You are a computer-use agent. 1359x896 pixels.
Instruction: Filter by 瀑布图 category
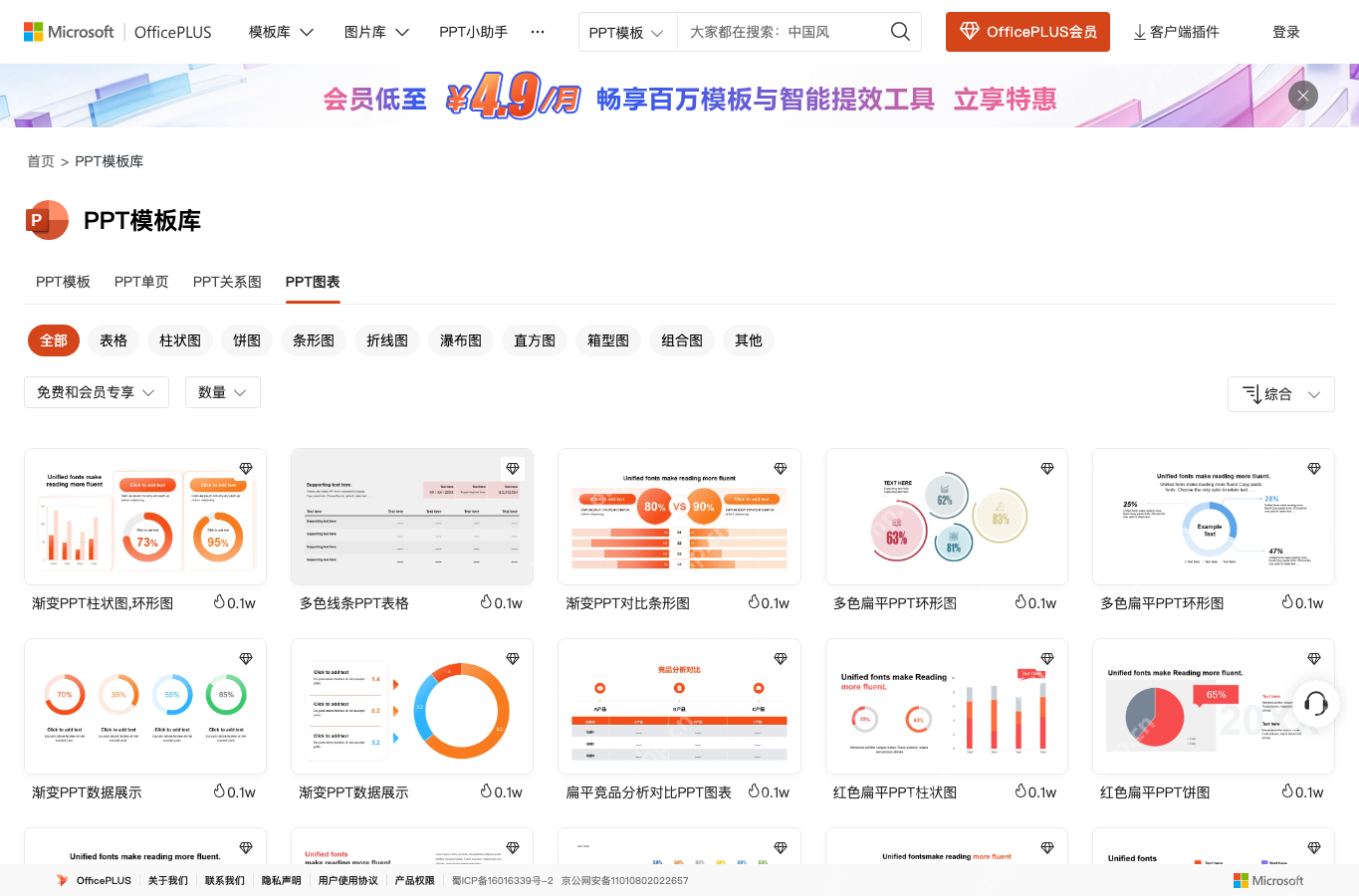coord(461,340)
